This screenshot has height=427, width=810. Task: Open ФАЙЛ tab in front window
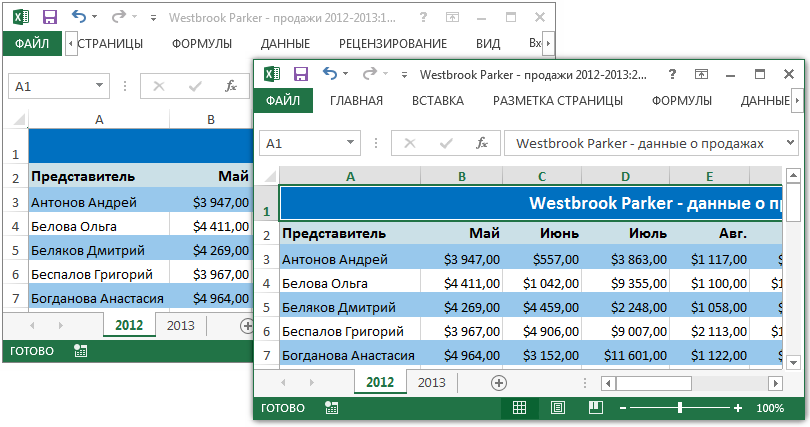[x=283, y=101]
